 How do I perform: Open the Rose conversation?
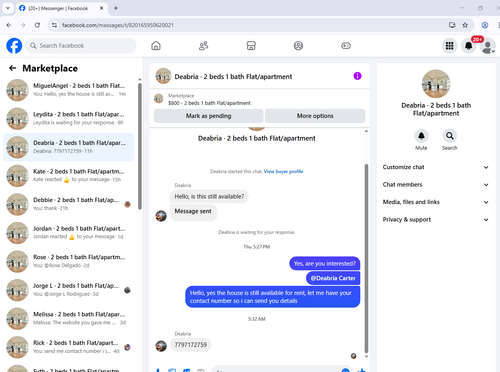pyautogui.click(x=68, y=261)
